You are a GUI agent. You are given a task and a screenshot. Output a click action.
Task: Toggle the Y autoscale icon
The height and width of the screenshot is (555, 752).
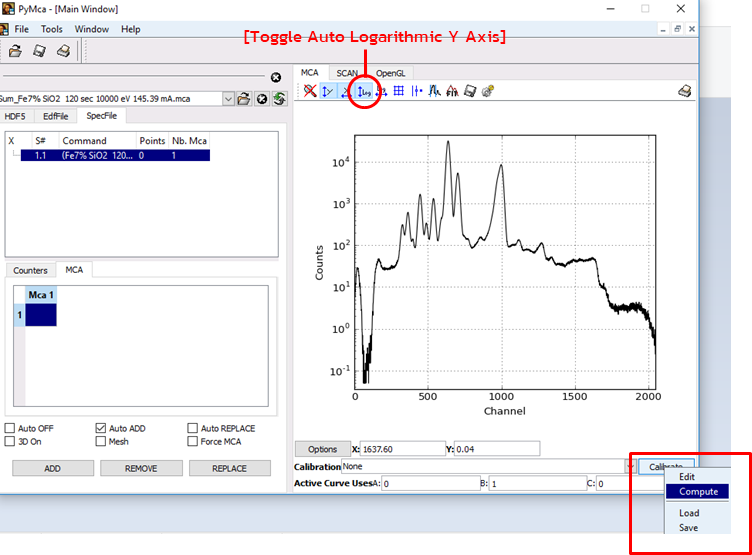tap(328, 91)
